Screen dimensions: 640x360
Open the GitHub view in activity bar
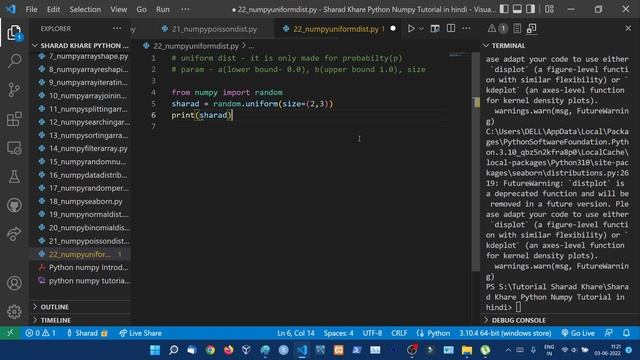click(14, 205)
